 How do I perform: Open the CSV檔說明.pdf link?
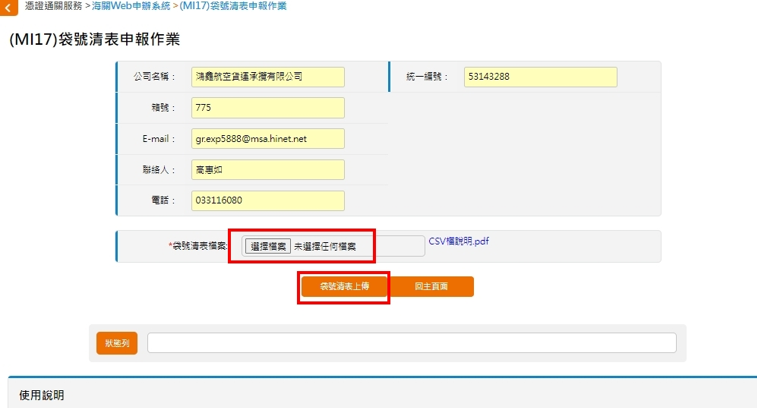pyautogui.click(x=458, y=242)
